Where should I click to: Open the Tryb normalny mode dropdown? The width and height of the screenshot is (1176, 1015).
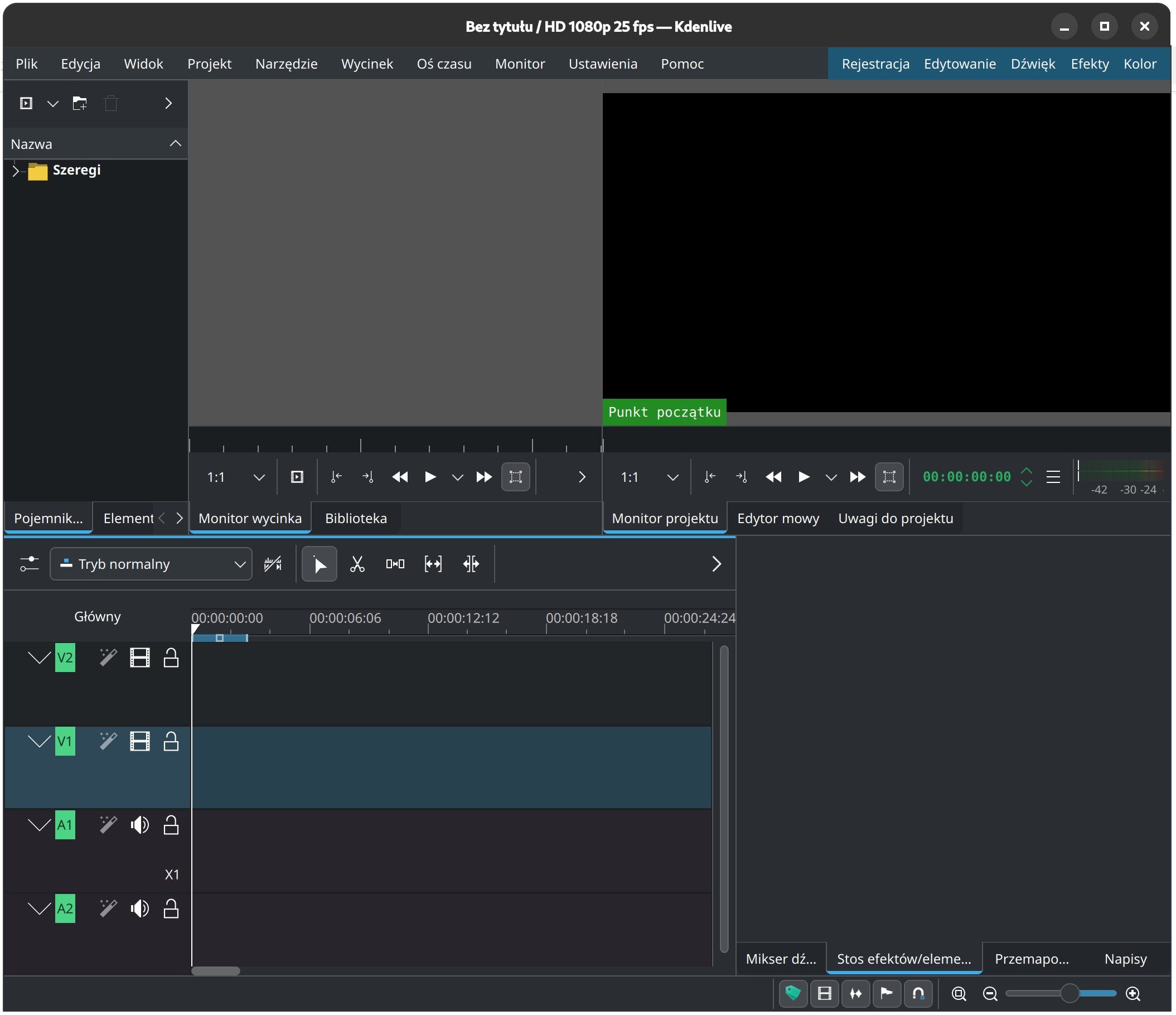[x=151, y=564]
